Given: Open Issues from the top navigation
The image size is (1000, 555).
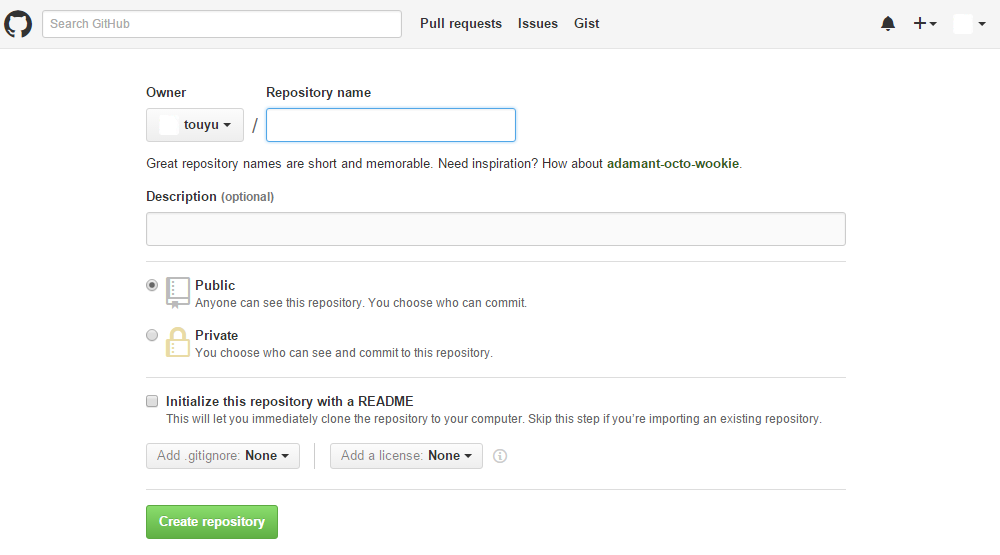Looking at the screenshot, I should pyautogui.click(x=538, y=24).
